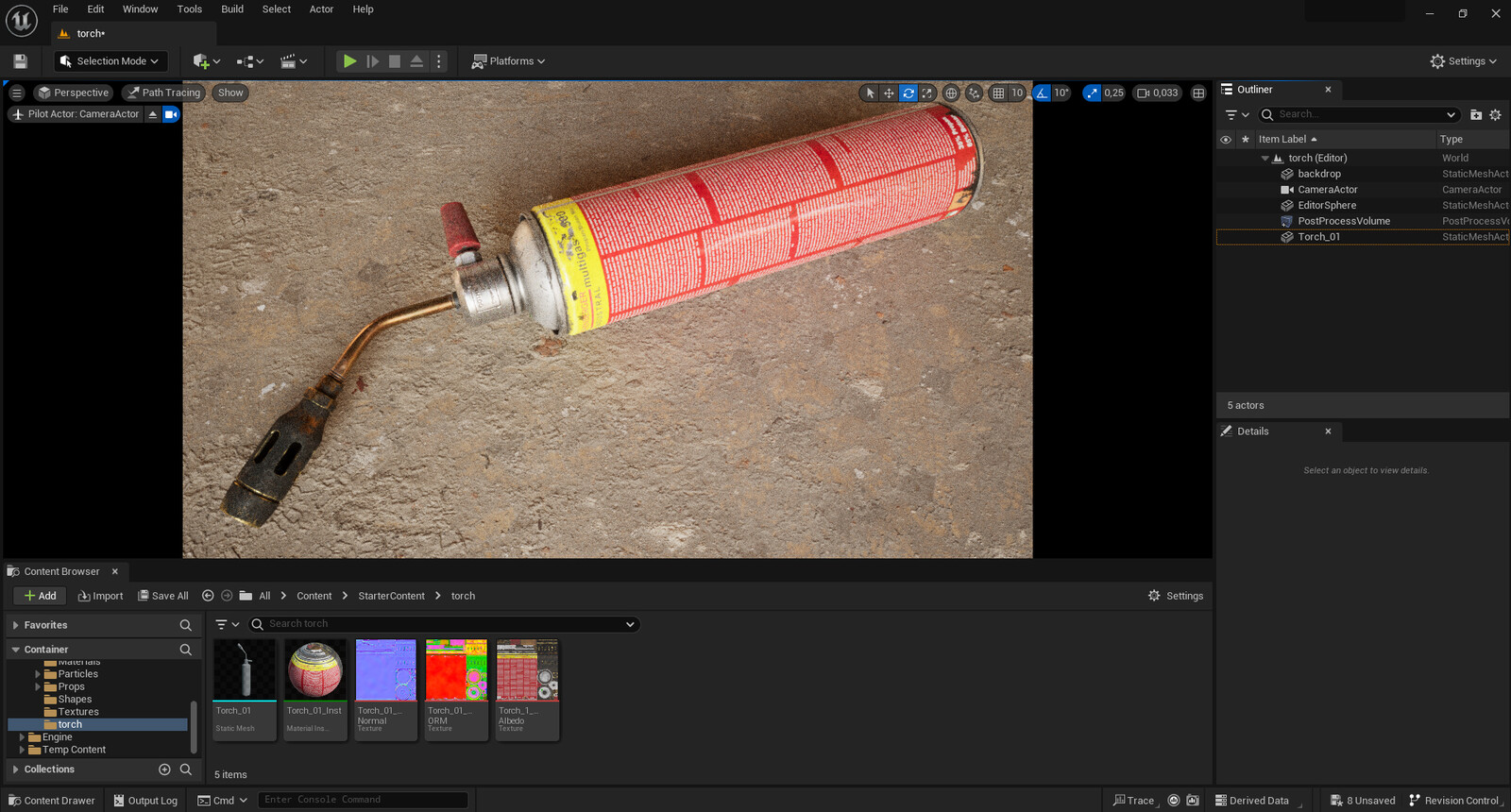Choose the Scale objects tool
The height and width of the screenshot is (812, 1511).
(x=927, y=93)
